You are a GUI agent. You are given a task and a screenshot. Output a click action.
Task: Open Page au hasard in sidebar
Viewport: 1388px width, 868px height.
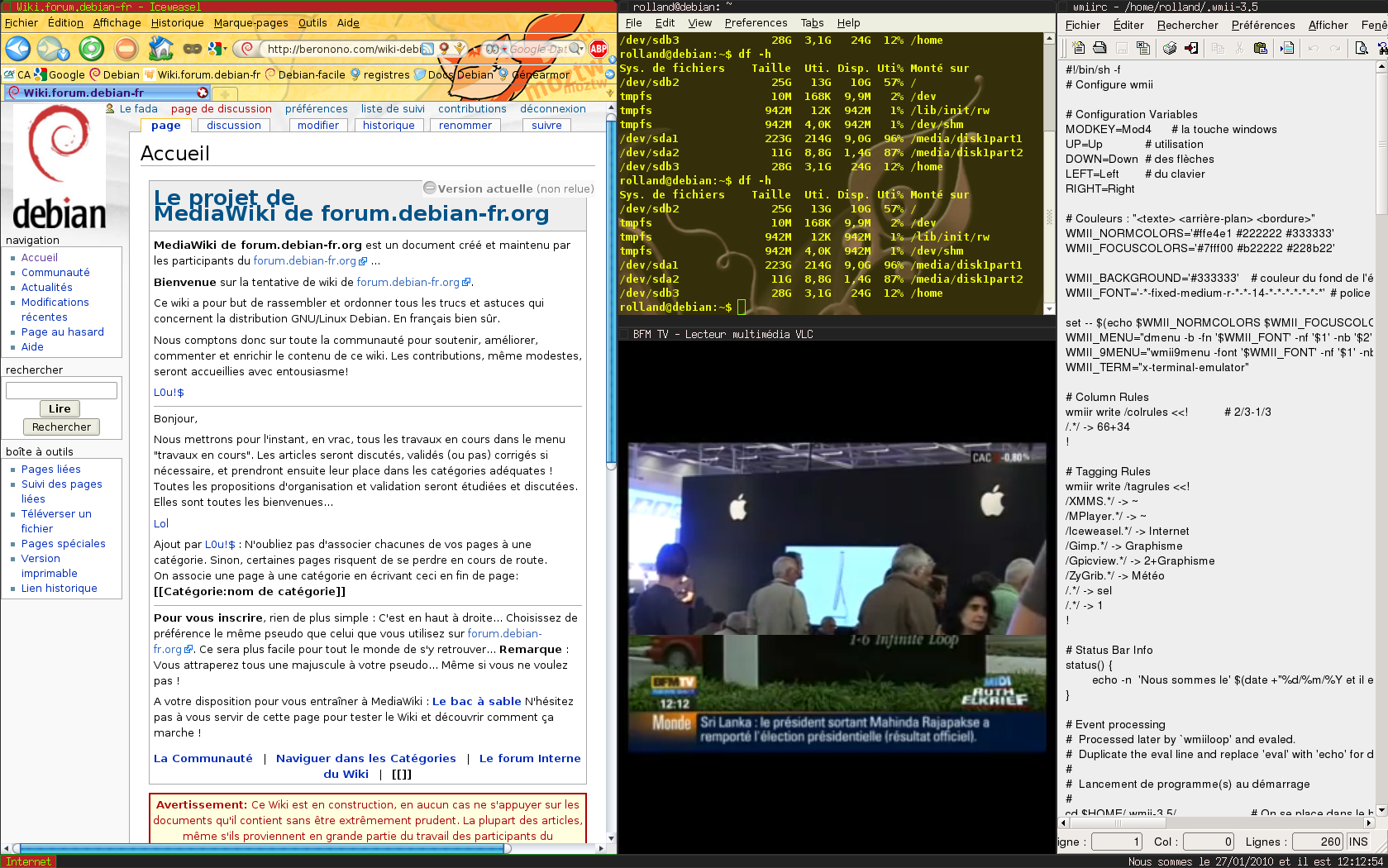coord(63,332)
